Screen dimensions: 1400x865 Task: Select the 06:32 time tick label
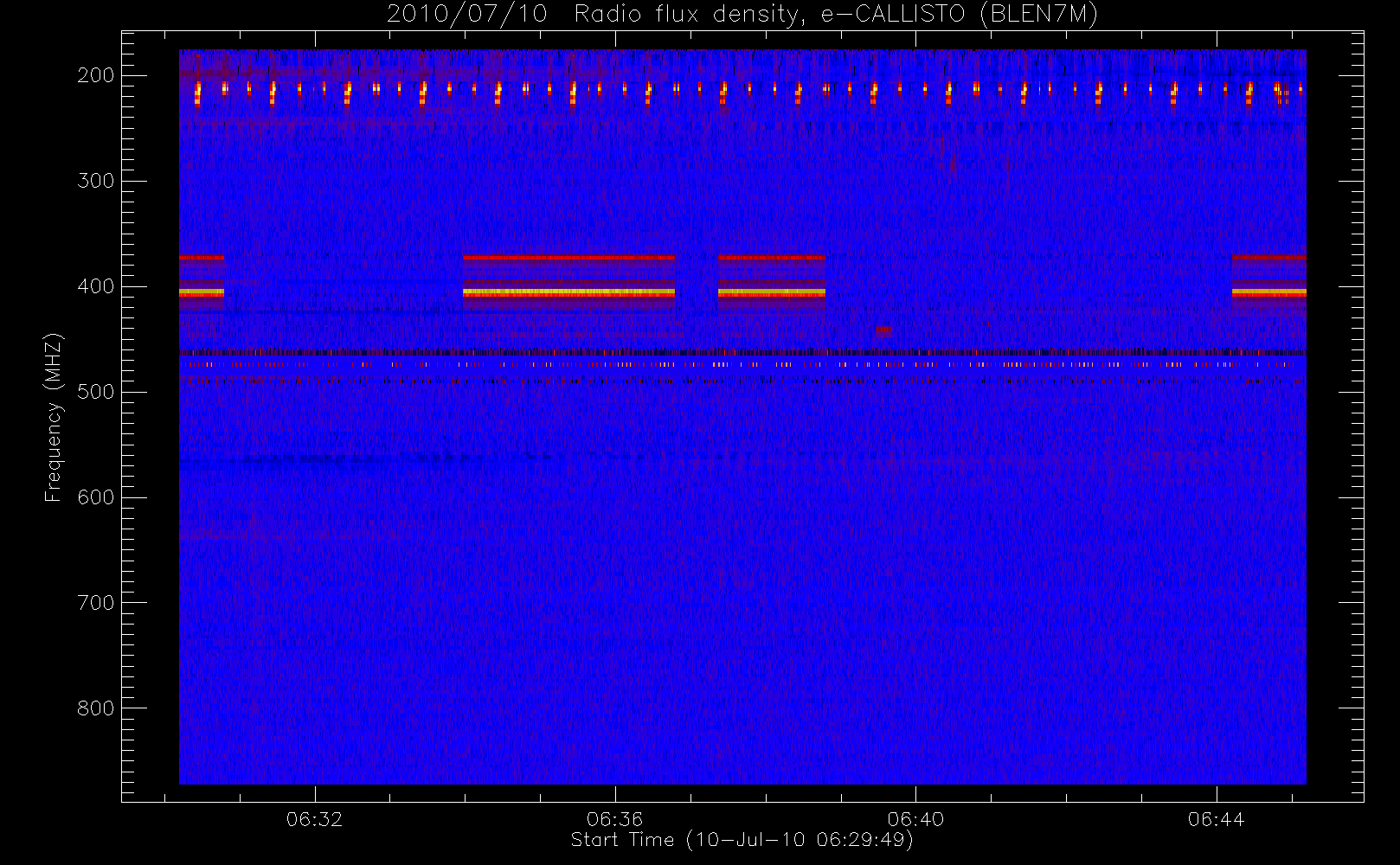(x=314, y=819)
